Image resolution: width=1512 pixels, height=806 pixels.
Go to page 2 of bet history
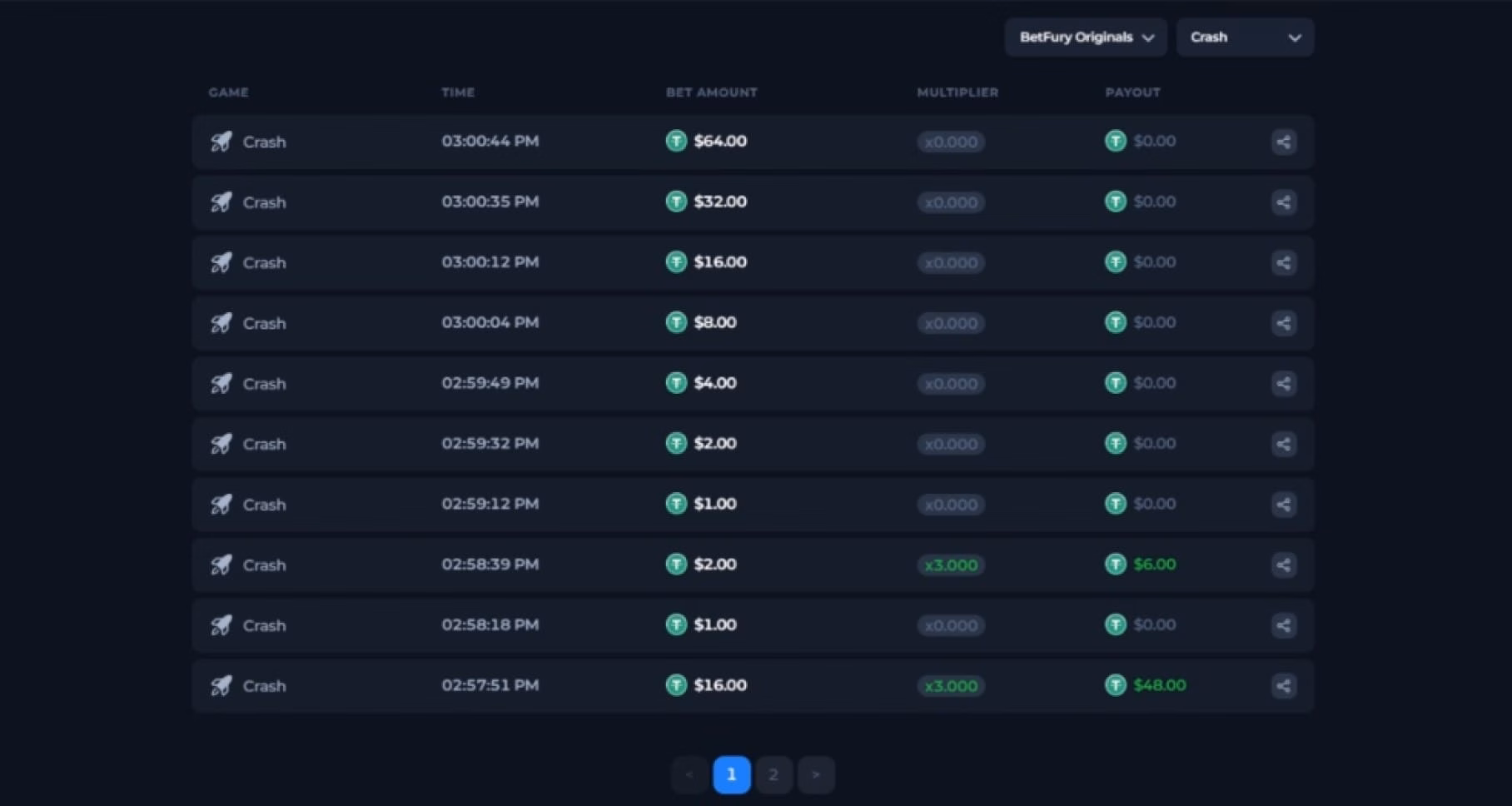click(x=773, y=775)
